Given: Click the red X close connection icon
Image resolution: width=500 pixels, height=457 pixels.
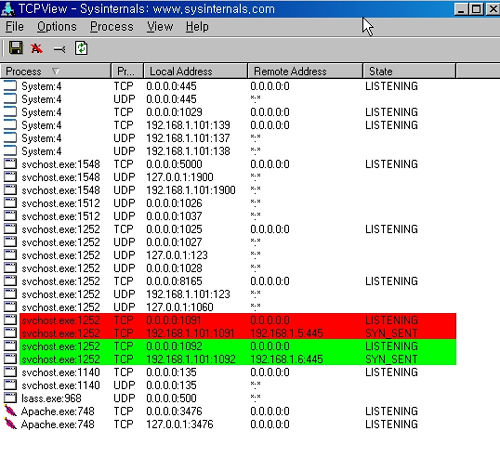Looking at the screenshot, I should coord(37,49).
